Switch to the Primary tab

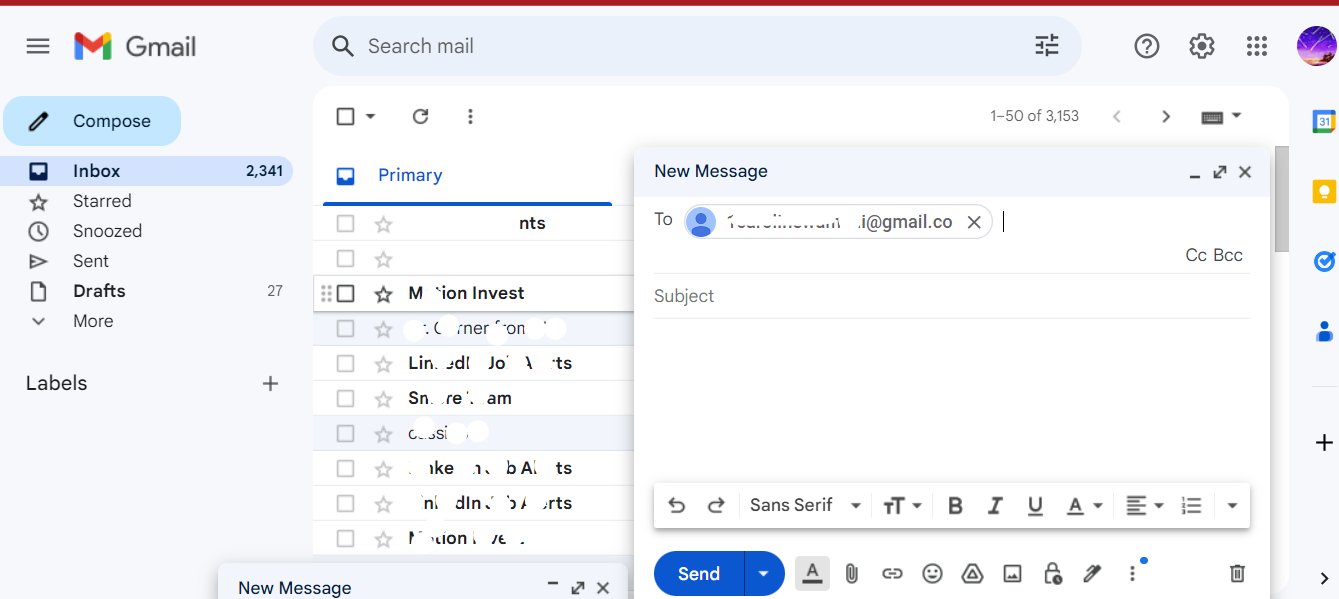tap(410, 175)
